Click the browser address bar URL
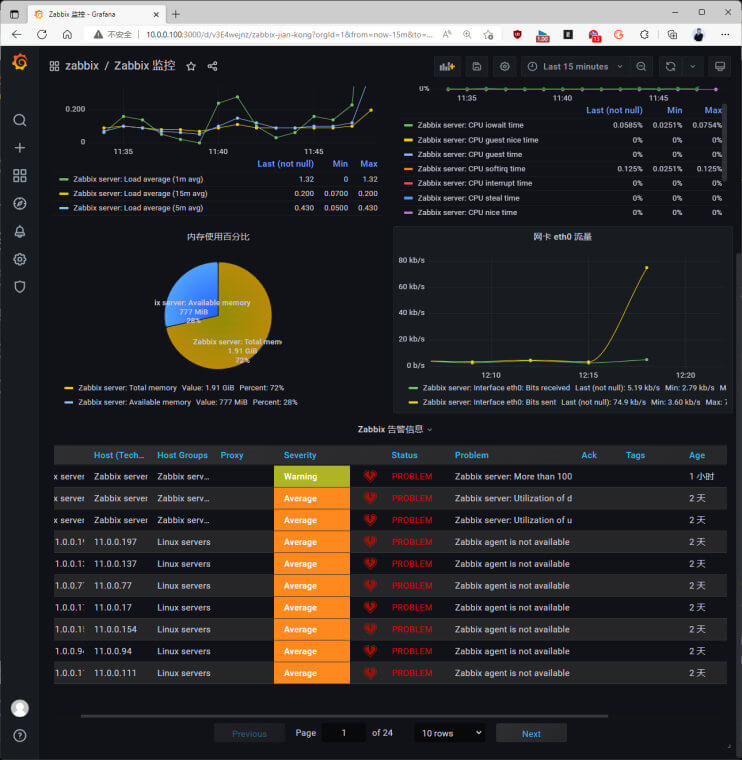The image size is (742, 760). [x=288, y=34]
